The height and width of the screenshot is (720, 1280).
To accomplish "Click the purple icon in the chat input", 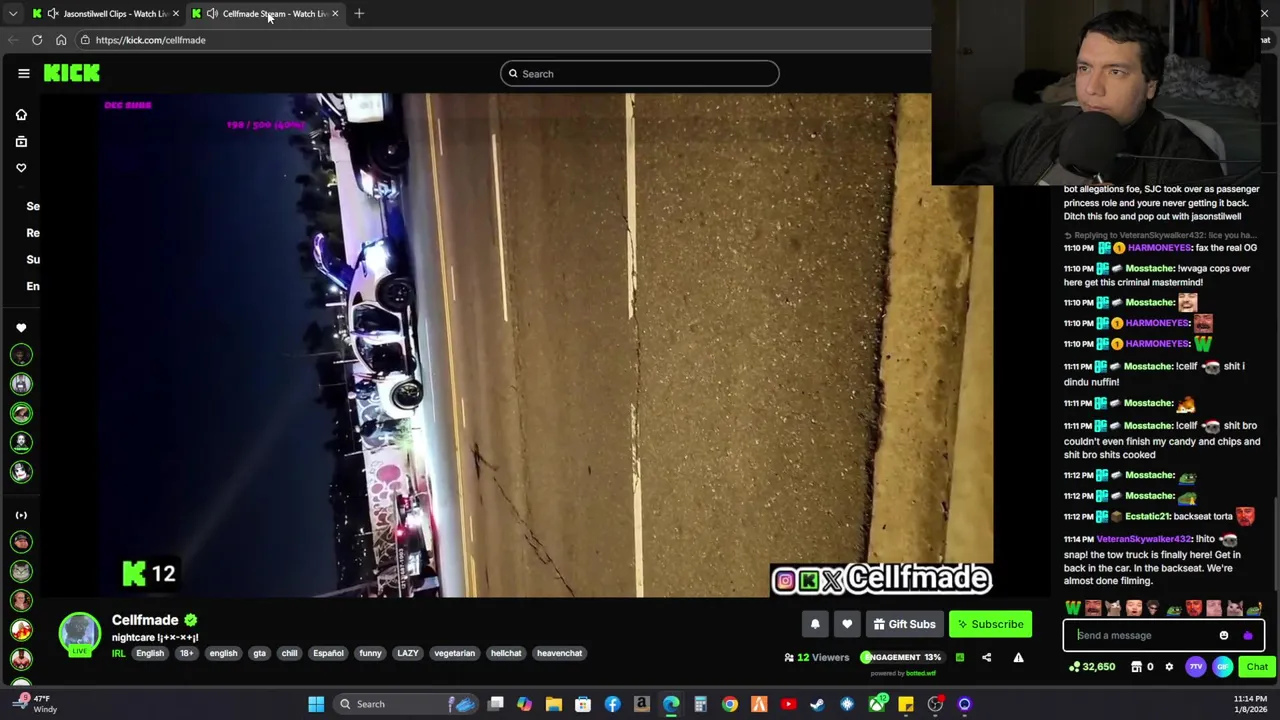I will pos(1248,635).
